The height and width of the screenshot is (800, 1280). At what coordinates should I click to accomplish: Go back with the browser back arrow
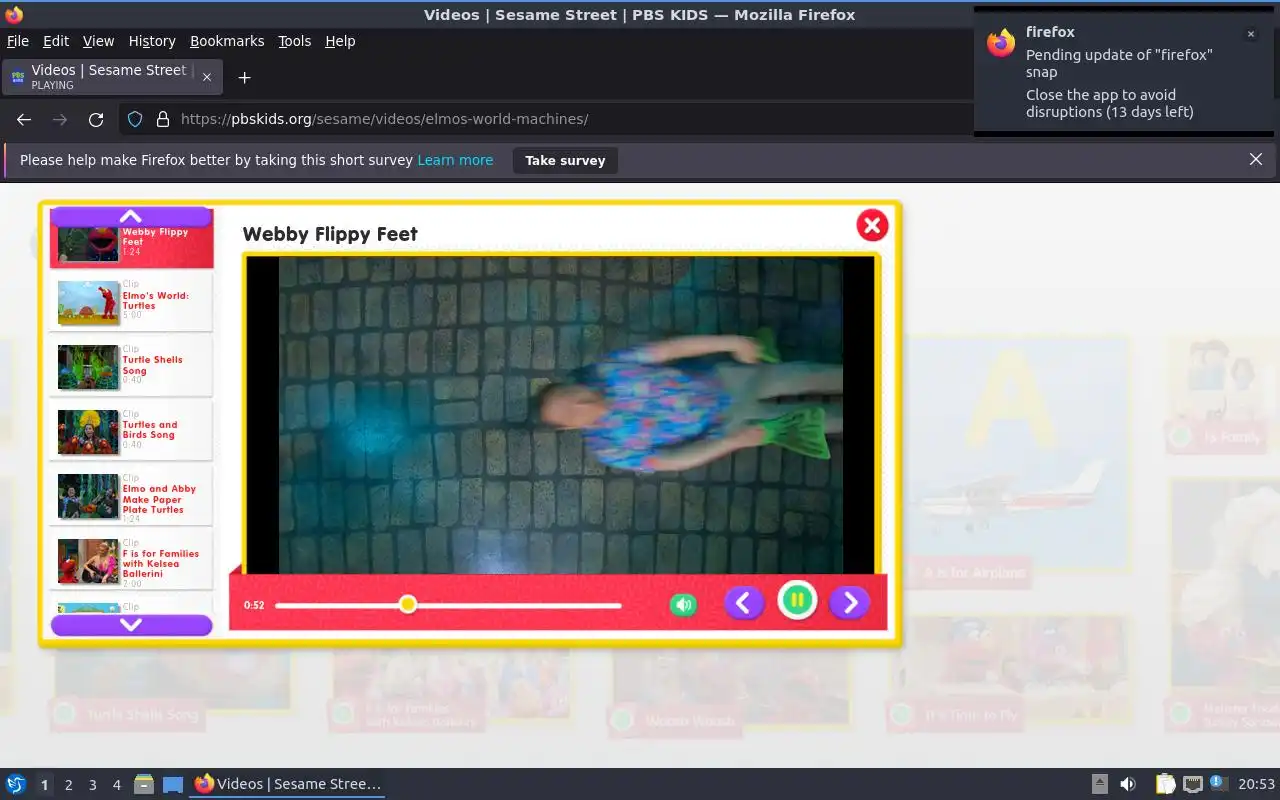point(24,119)
